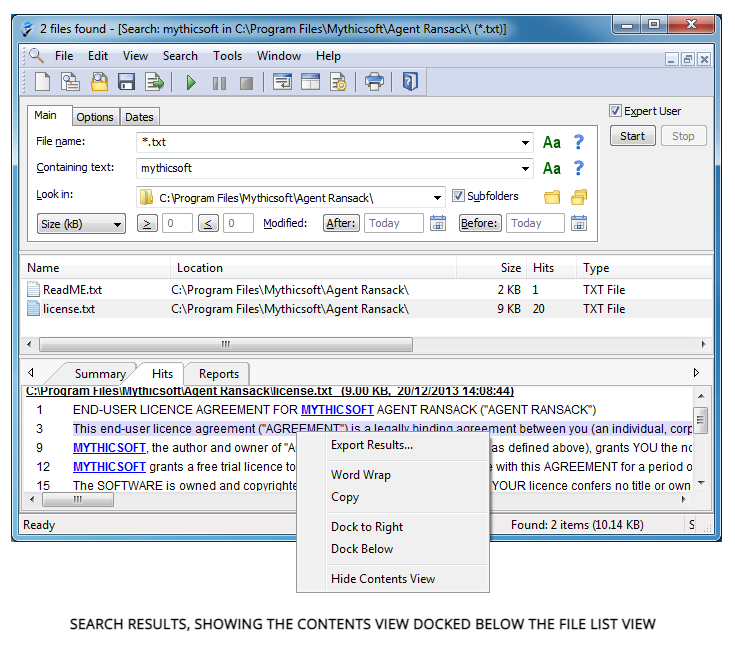
Task: Click the file list horizontal scrollbar thumb
Action: click(x=226, y=344)
